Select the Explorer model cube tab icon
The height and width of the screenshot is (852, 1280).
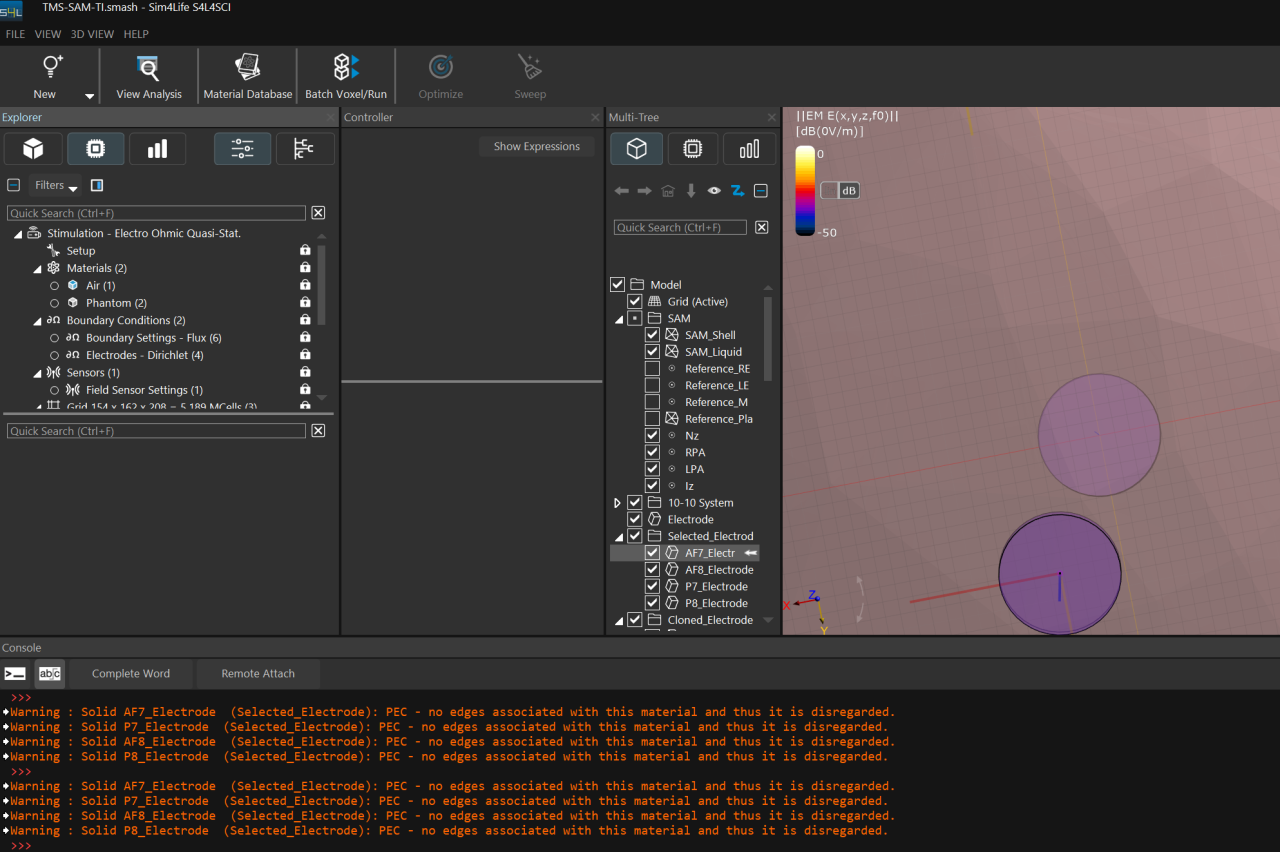coord(33,149)
